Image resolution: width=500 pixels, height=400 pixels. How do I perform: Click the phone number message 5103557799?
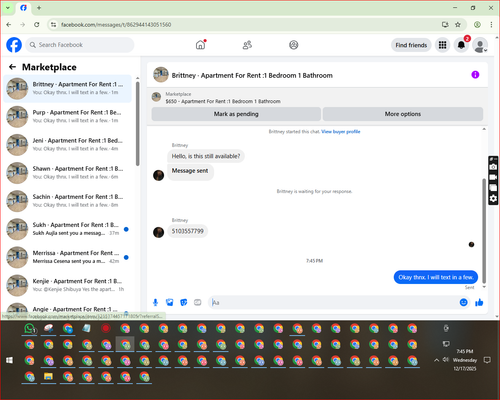coord(188,231)
